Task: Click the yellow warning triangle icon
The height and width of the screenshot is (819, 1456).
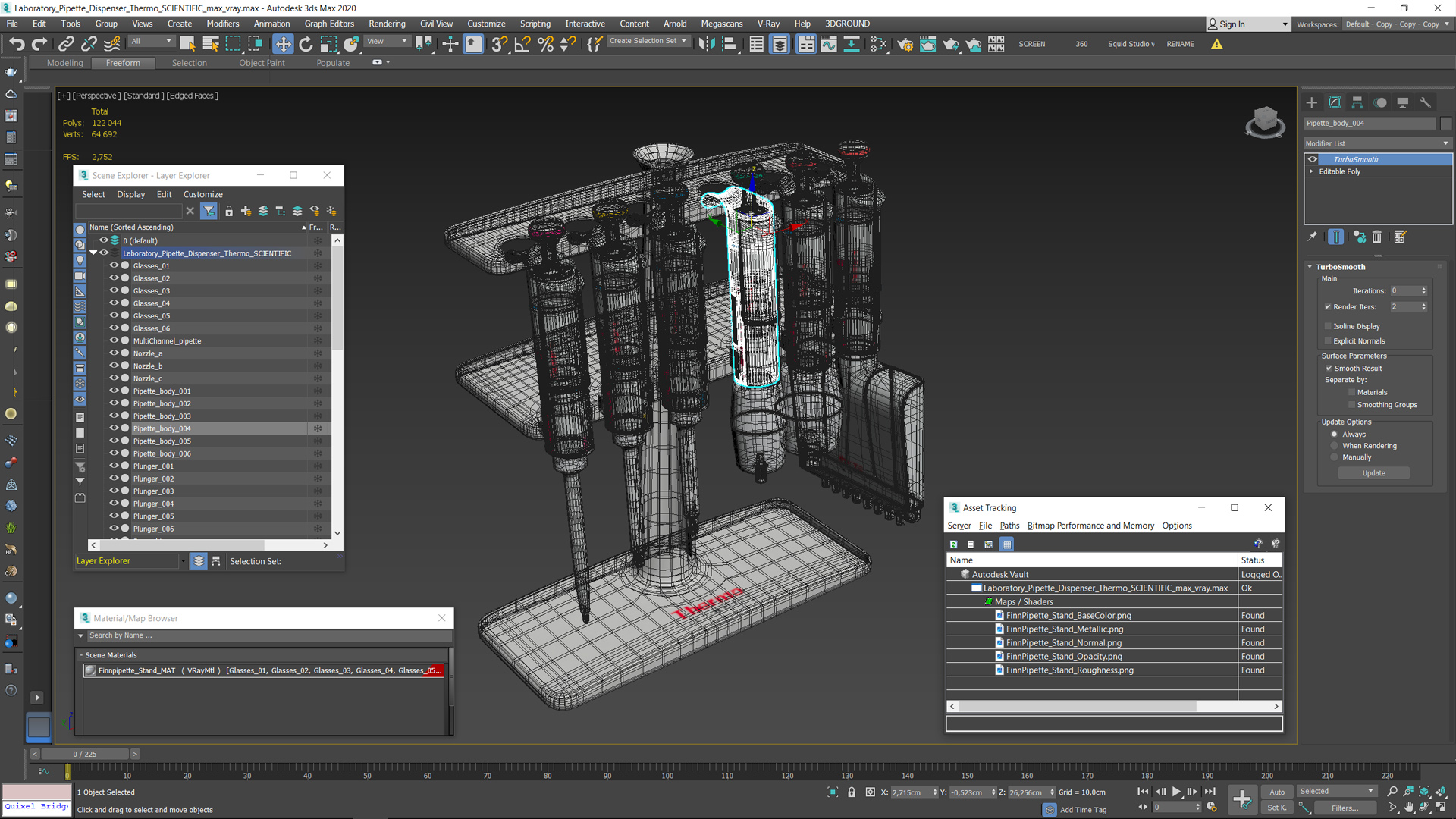Action: (1217, 44)
